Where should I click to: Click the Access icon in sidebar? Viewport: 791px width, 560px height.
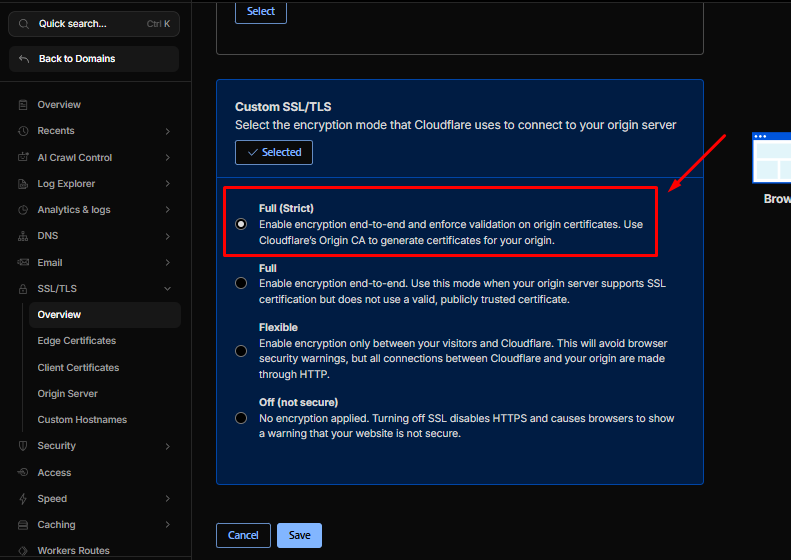23,473
